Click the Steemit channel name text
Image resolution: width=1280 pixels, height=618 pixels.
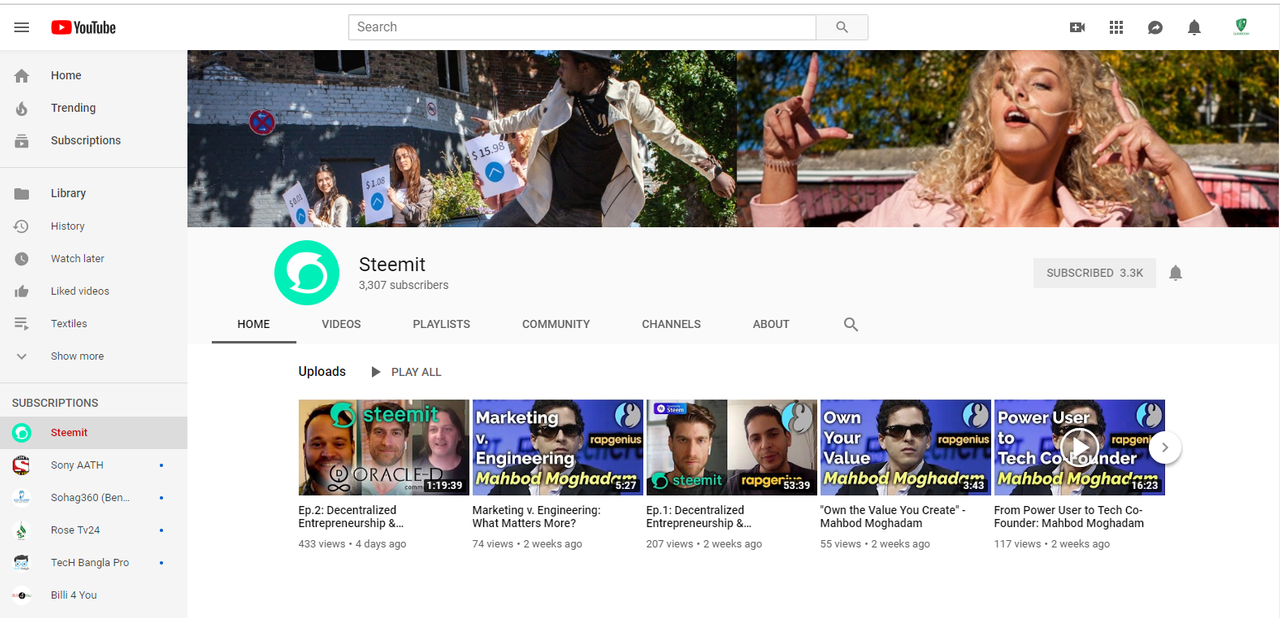coord(392,265)
